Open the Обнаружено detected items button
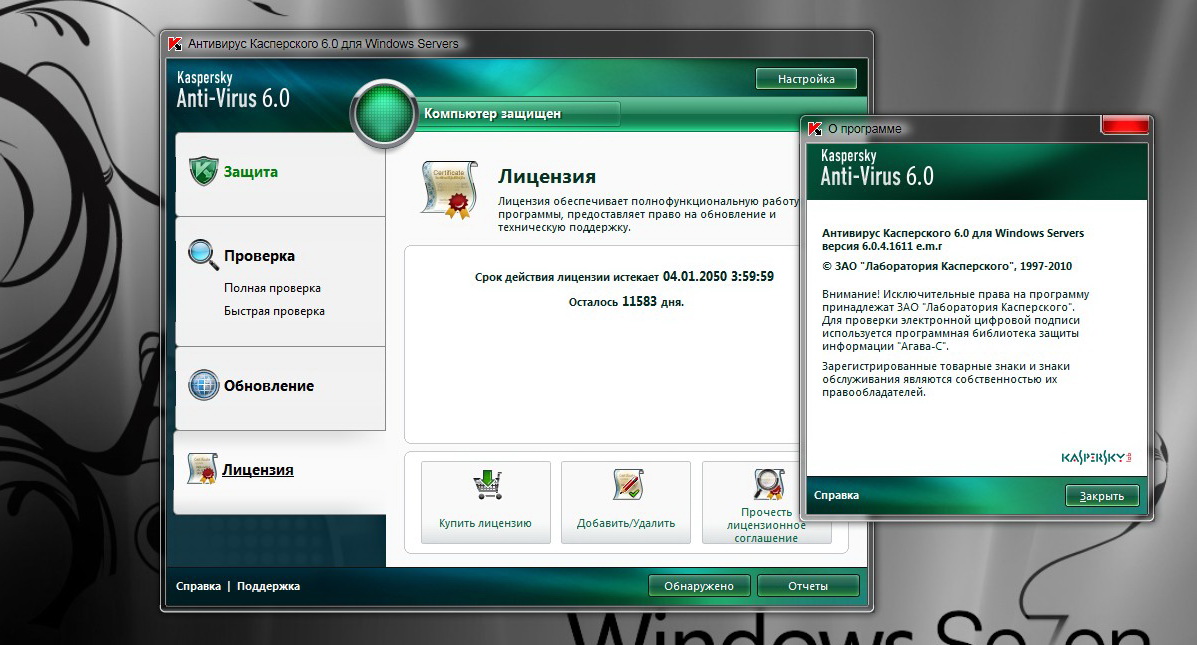This screenshot has height=645, width=1197. [698, 586]
